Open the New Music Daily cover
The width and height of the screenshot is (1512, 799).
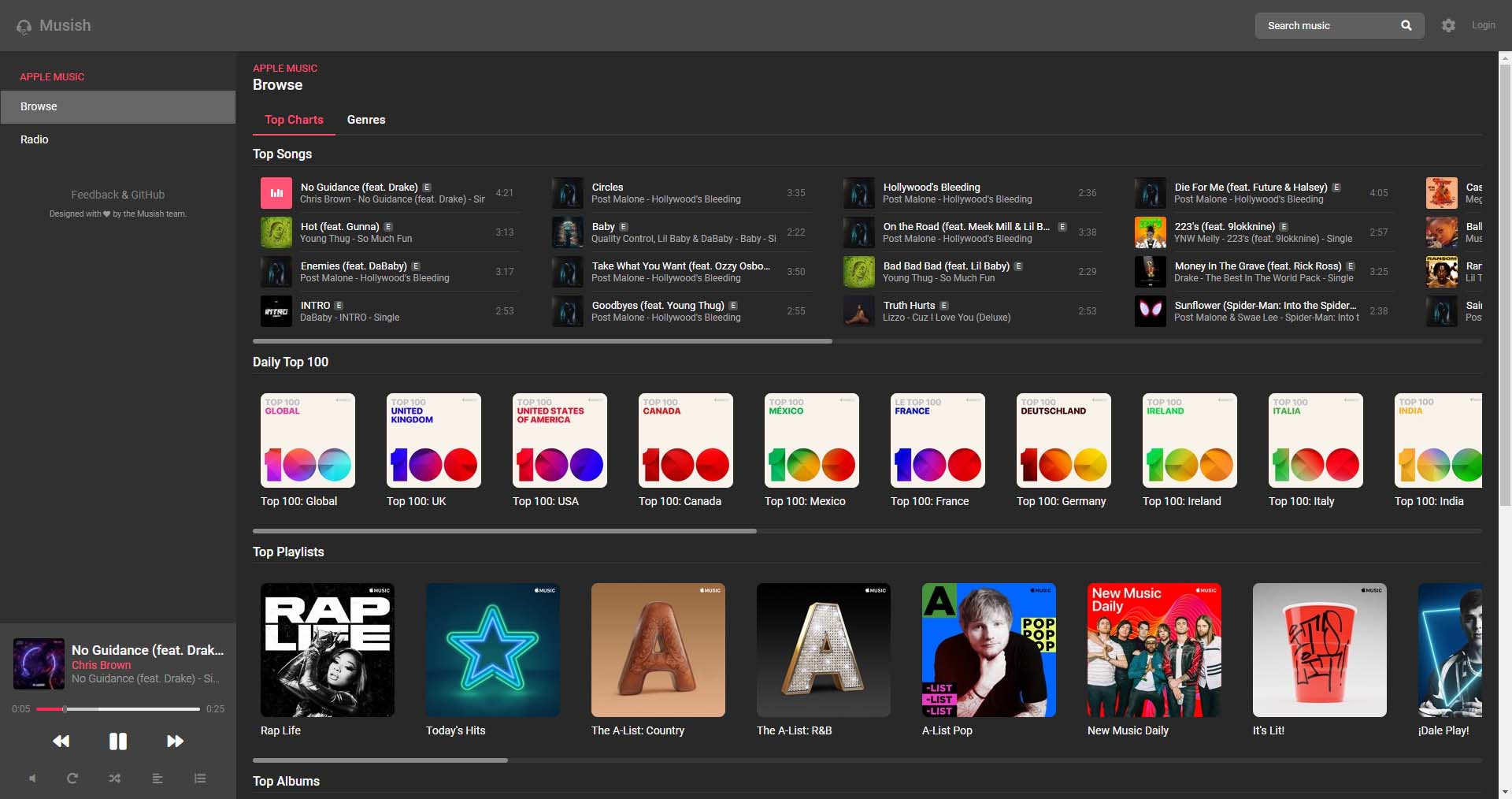tap(1154, 650)
